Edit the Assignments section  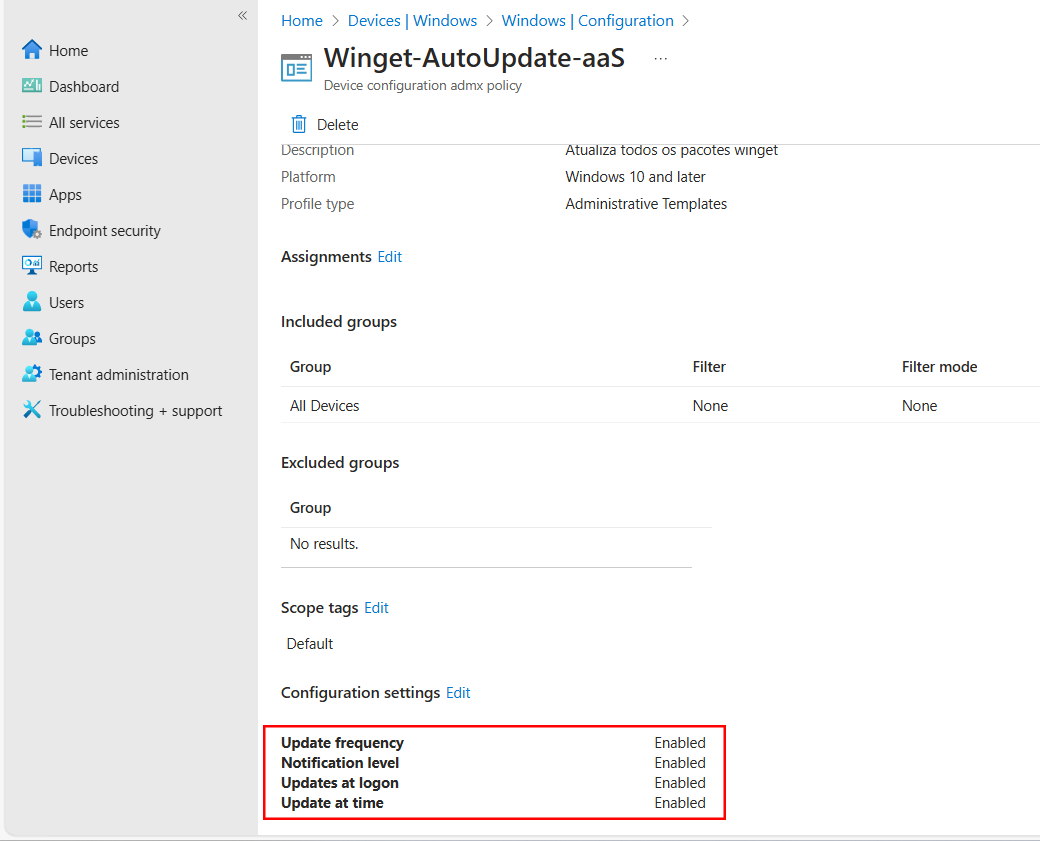(x=390, y=257)
